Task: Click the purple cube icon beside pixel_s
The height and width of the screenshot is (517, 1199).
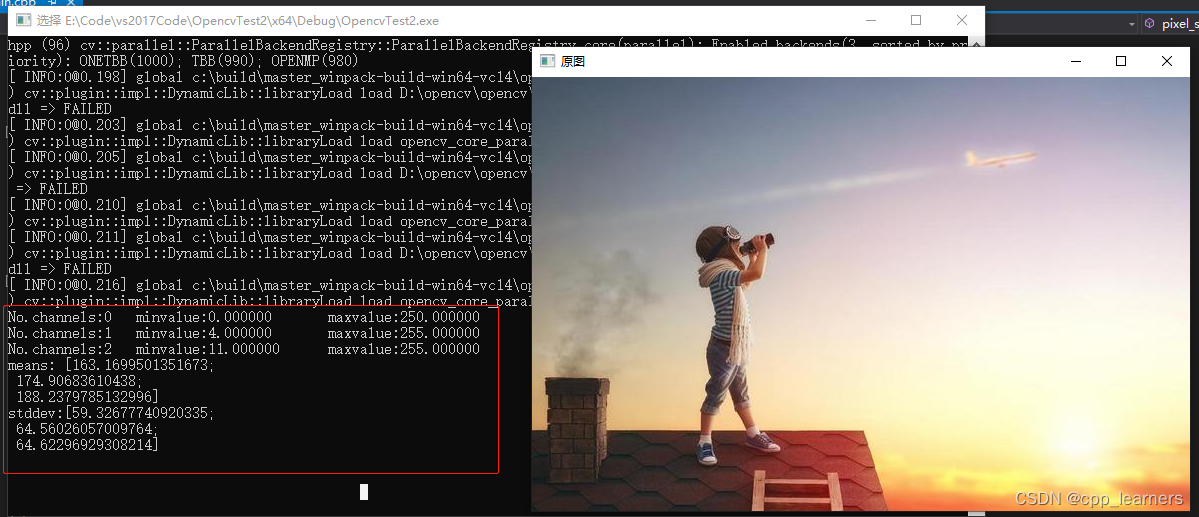Action: tap(1149, 24)
